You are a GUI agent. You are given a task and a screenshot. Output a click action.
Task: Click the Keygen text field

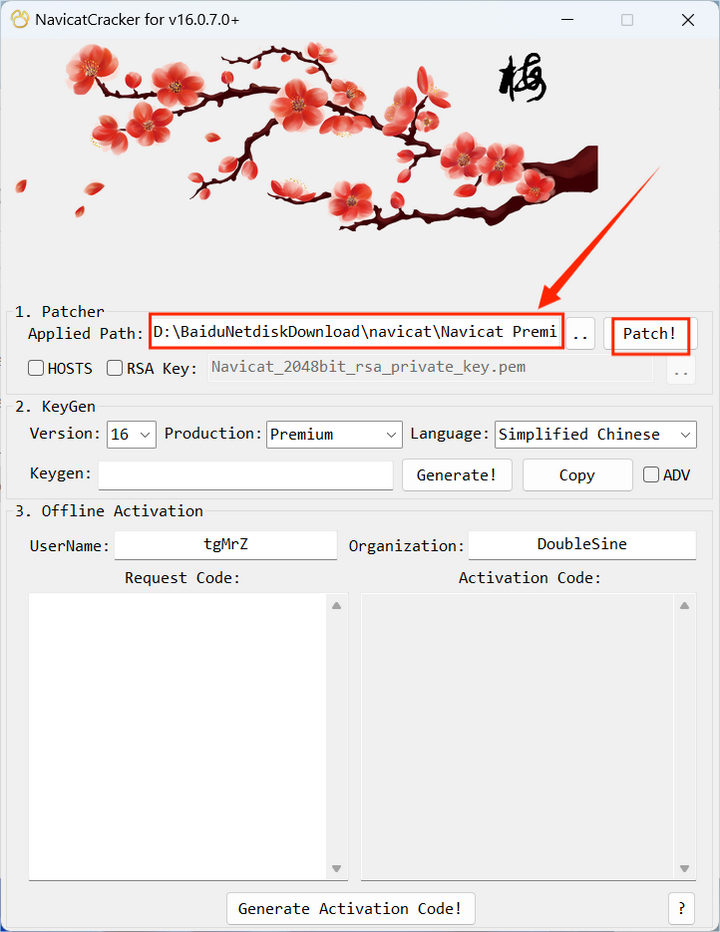click(246, 476)
